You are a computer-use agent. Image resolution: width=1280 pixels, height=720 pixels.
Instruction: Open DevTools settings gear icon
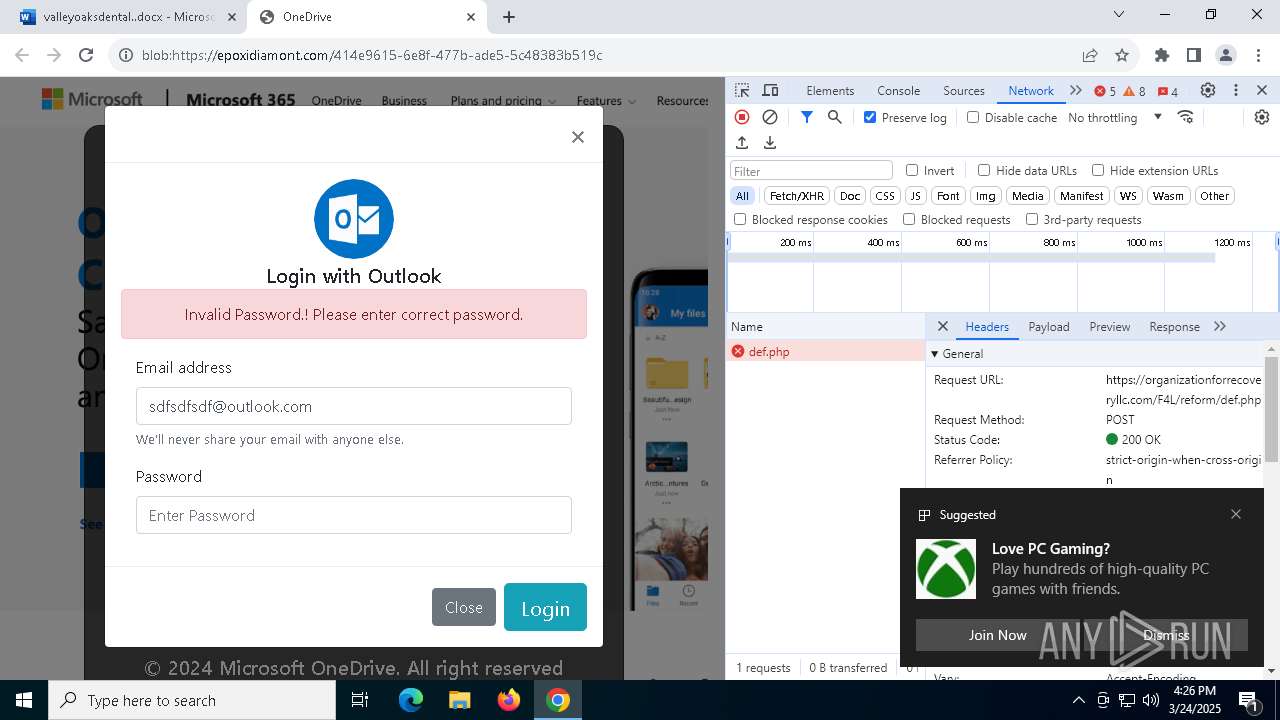[x=1208, y=90]
